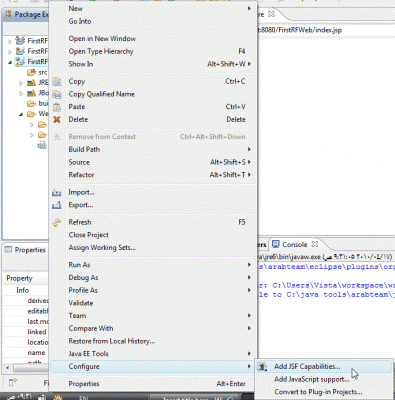Click the Configure menu entry
Image resolution: width=395 pixels, height=400 pixels.
pos(153,366)
